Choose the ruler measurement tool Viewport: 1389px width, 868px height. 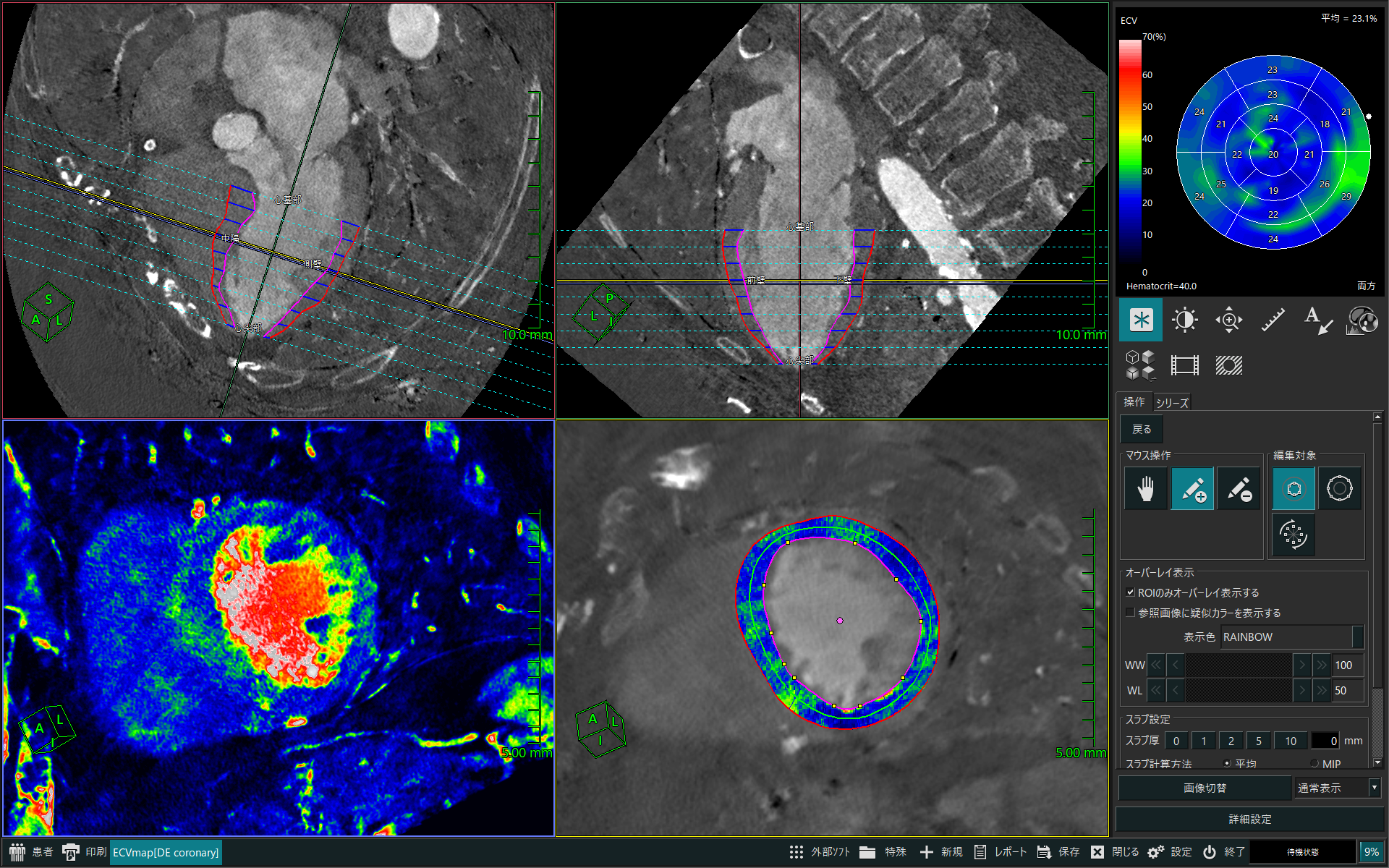coord(1273,320)
